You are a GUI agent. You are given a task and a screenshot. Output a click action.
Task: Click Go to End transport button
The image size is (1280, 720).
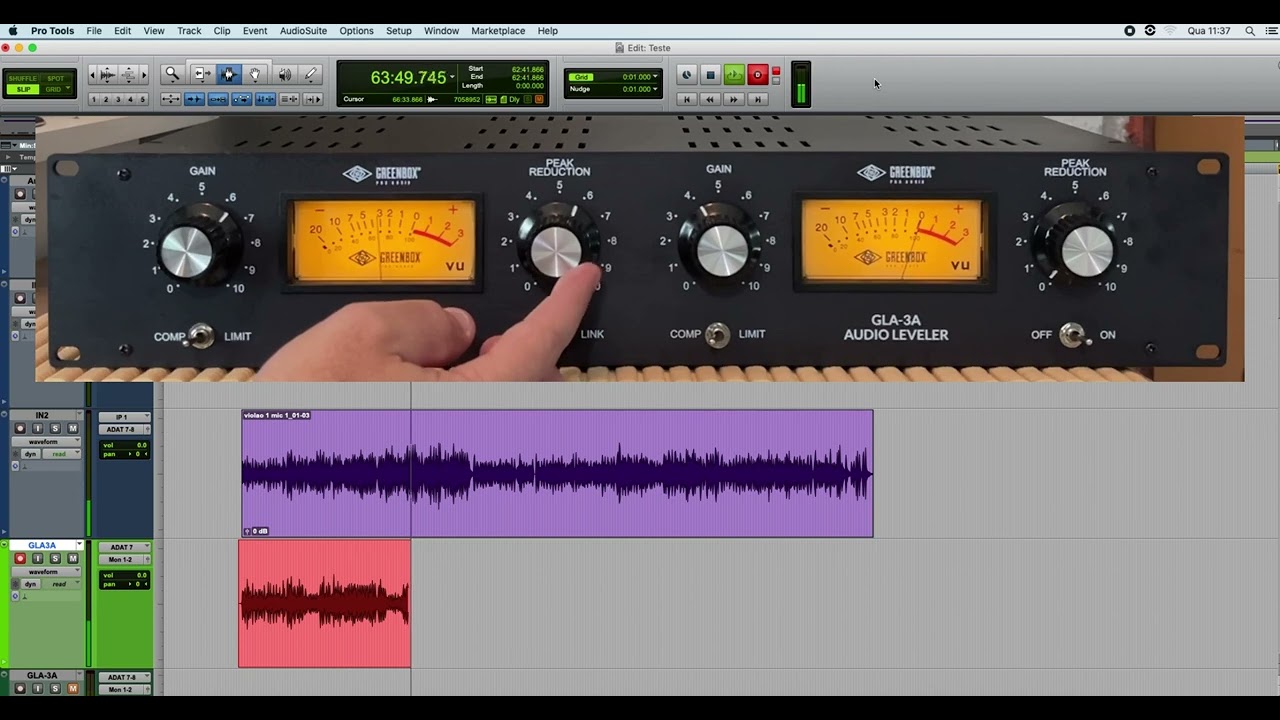click(x=757, y=99)
